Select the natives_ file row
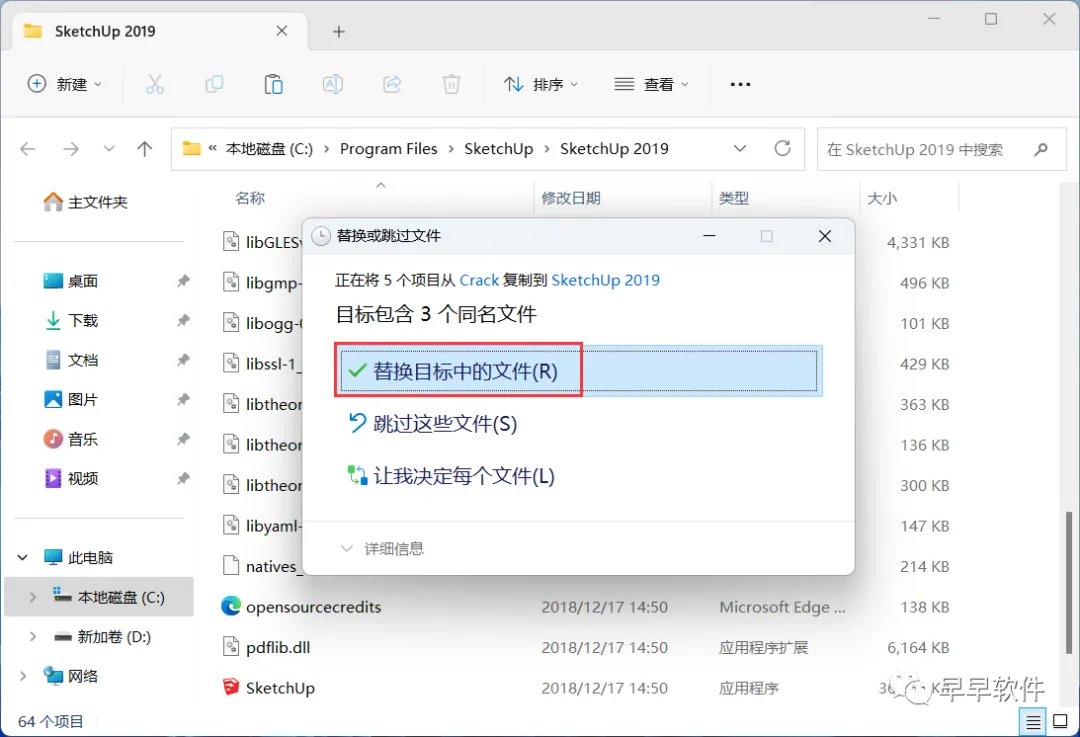1080x737 pixels. [262, 566]
